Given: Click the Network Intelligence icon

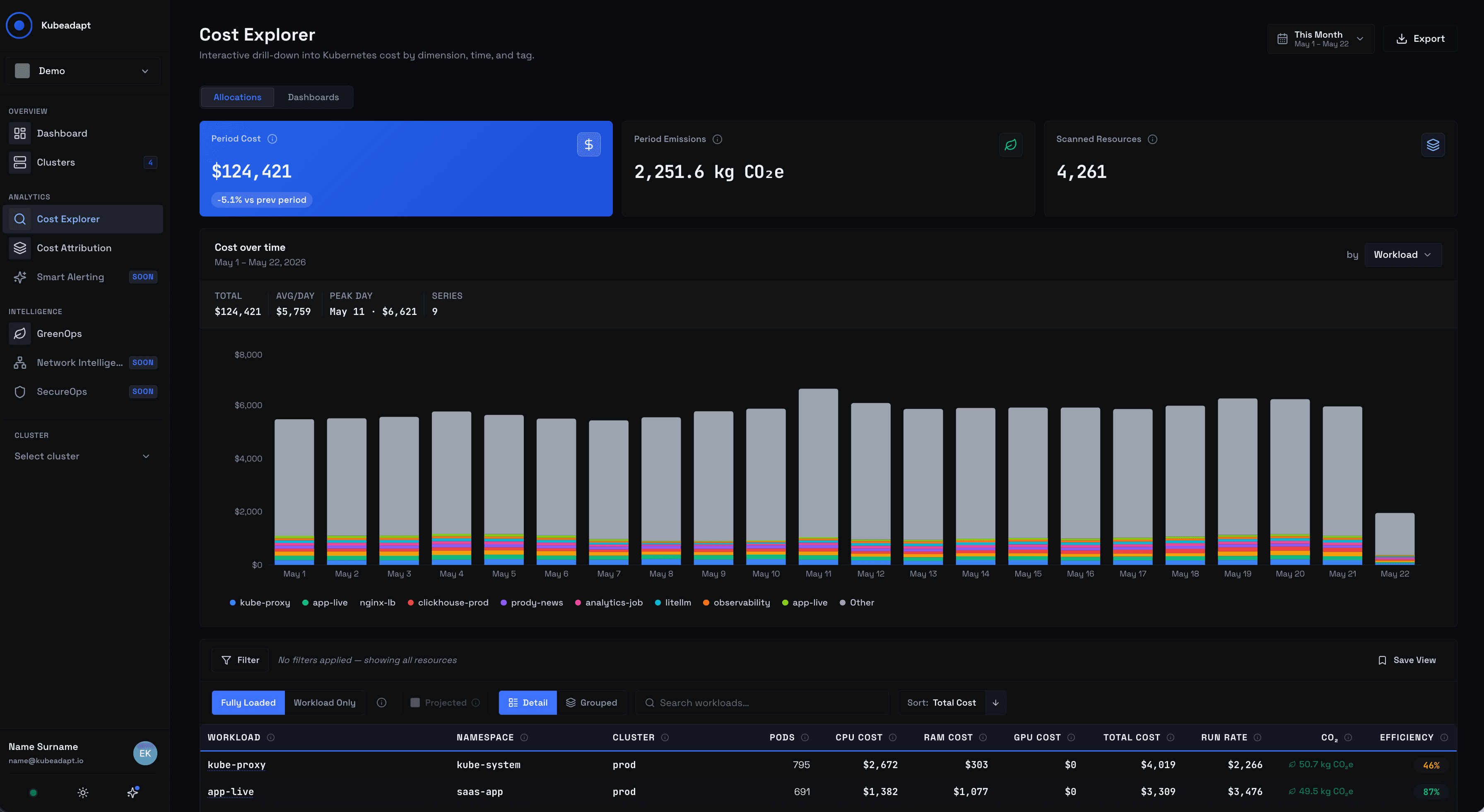Looking at the screenshot, I should (19, 363).
